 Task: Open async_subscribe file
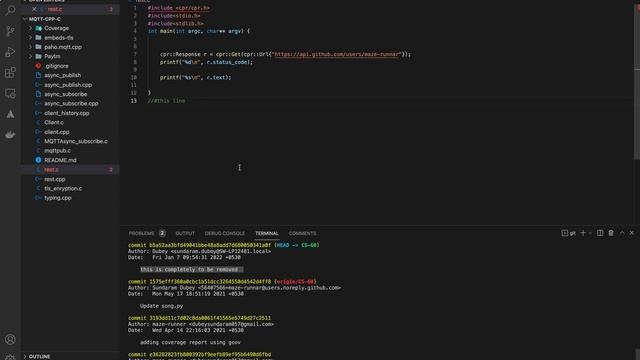pyautogui.click(x=66, y=94)
